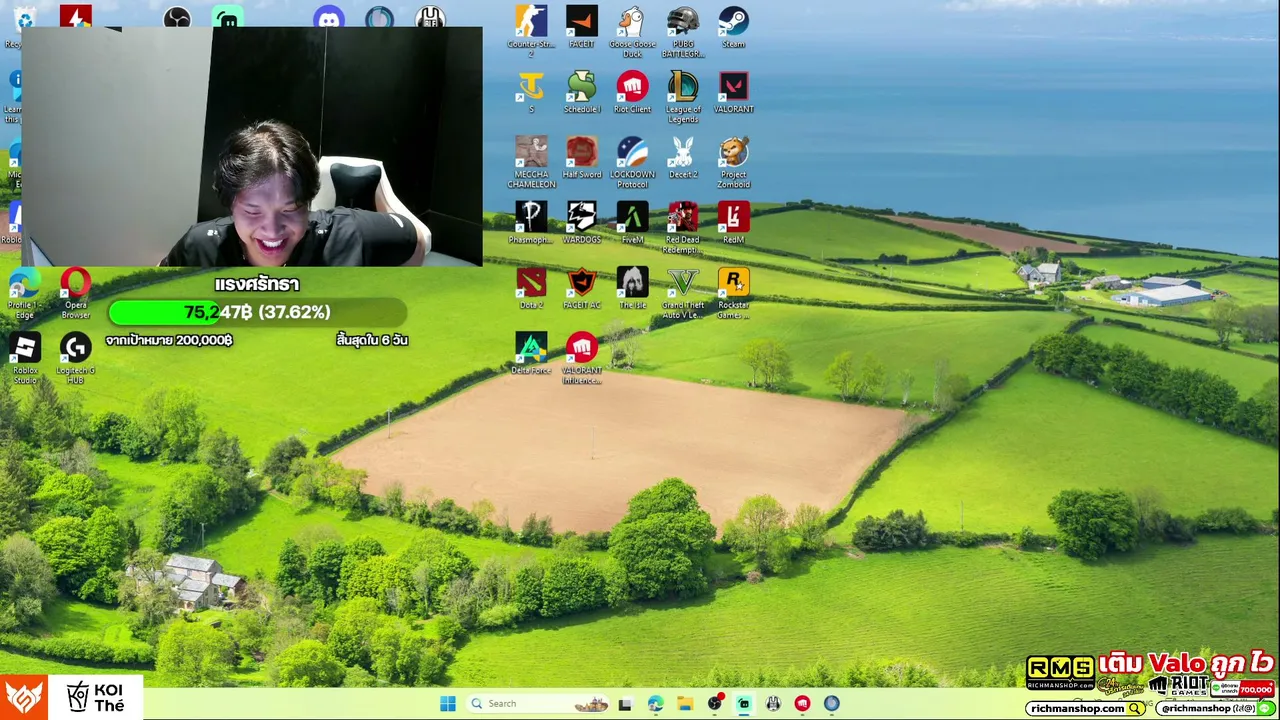Viewport: 1280px width, 720px height.
Task: Open File Explorer from the taskbar
Action: pos(685,703)
